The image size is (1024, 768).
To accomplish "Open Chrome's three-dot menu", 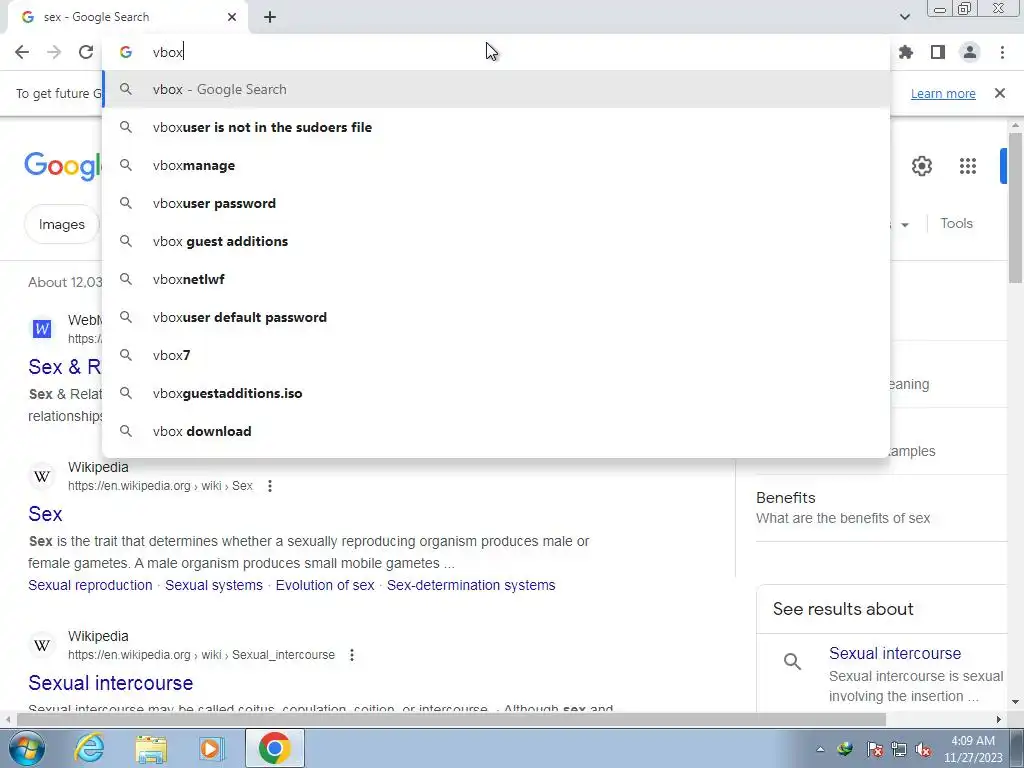I will click(1002, 52).
